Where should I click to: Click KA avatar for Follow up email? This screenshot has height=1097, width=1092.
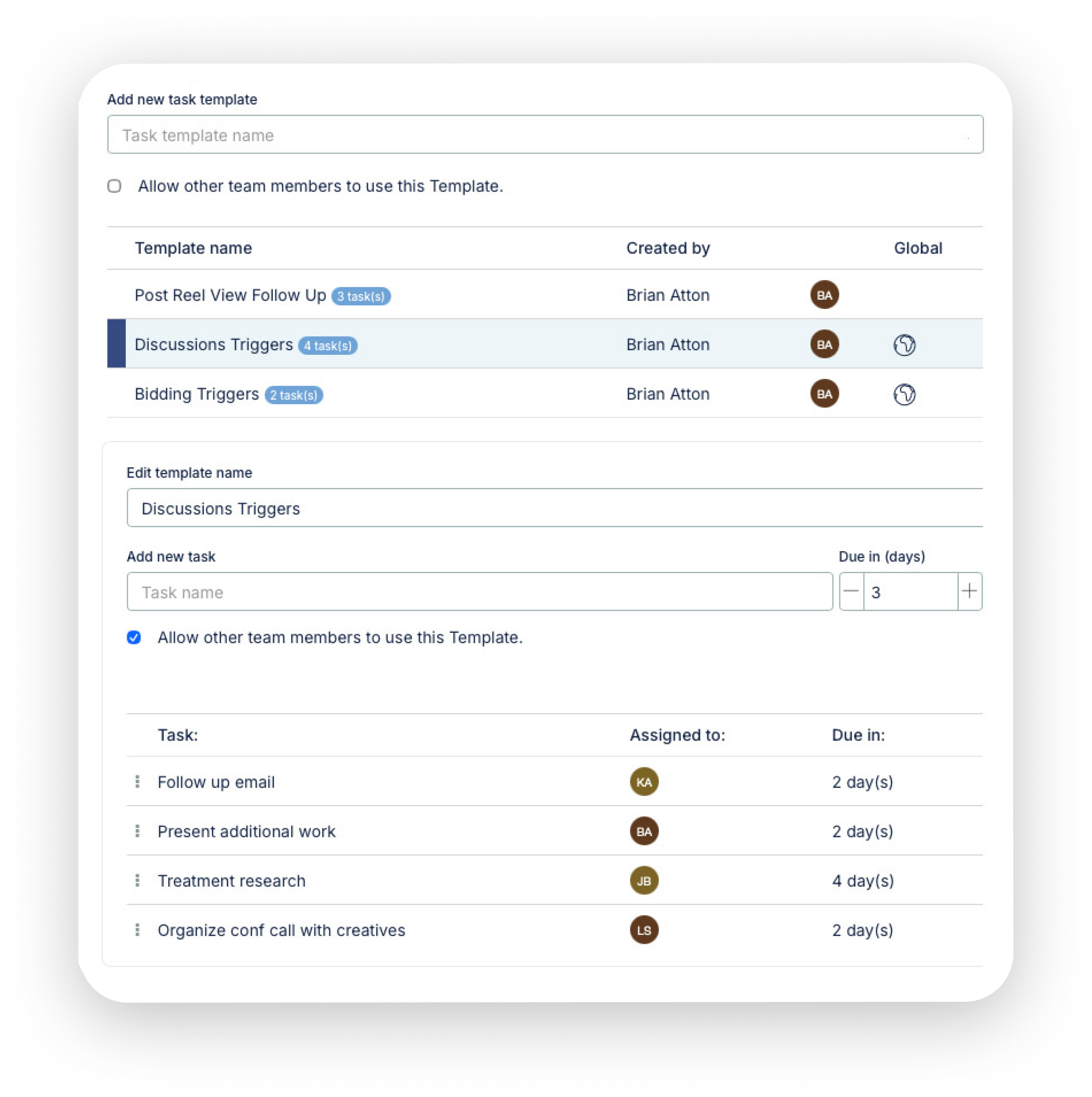pos(644,782)
